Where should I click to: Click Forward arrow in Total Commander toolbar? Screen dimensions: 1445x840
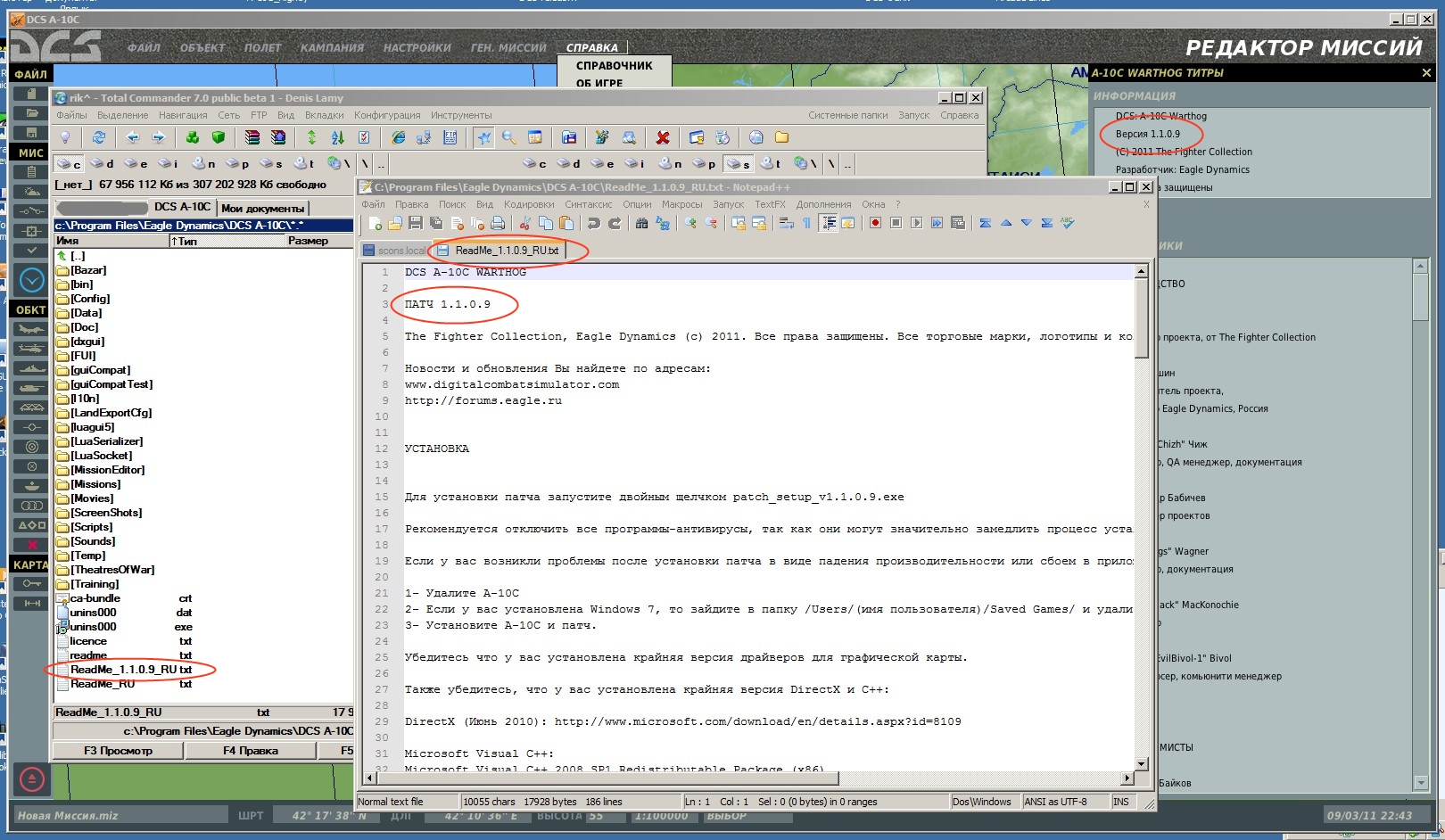pos(159,137)
